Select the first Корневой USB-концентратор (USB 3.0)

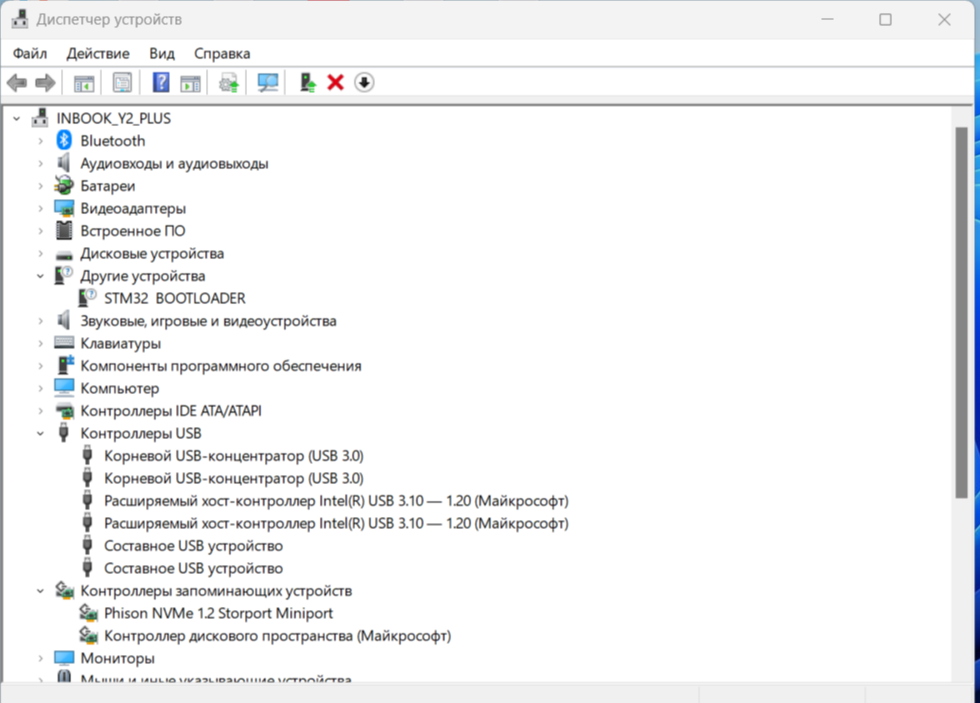(x=234, y=456)
